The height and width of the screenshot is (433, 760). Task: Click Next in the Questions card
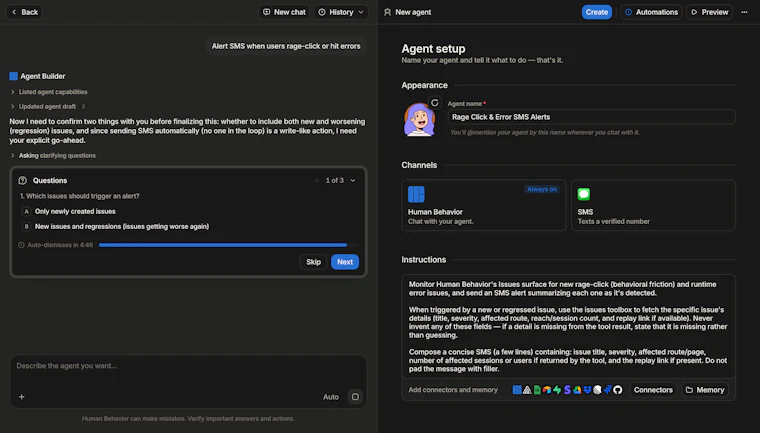(x=345, y=262)
